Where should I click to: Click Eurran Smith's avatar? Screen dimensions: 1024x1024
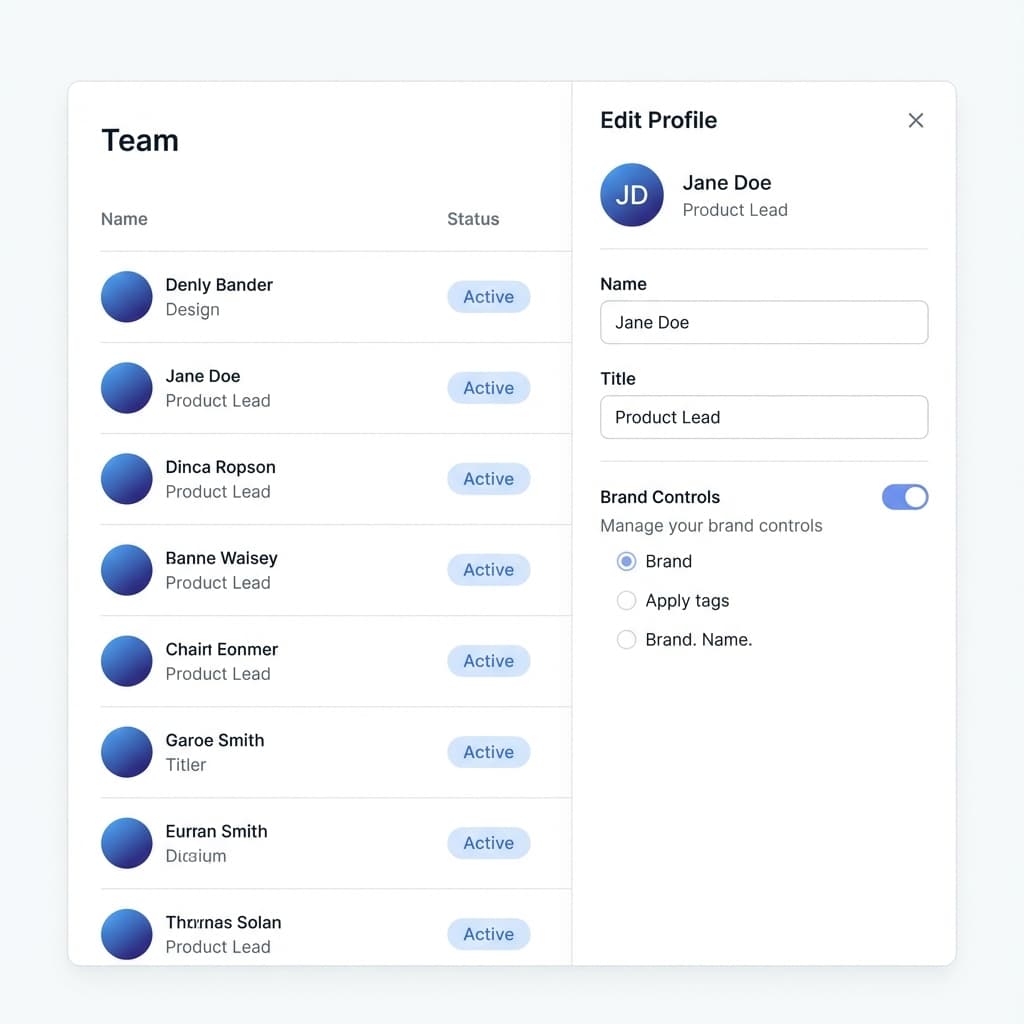pos(126,842)
